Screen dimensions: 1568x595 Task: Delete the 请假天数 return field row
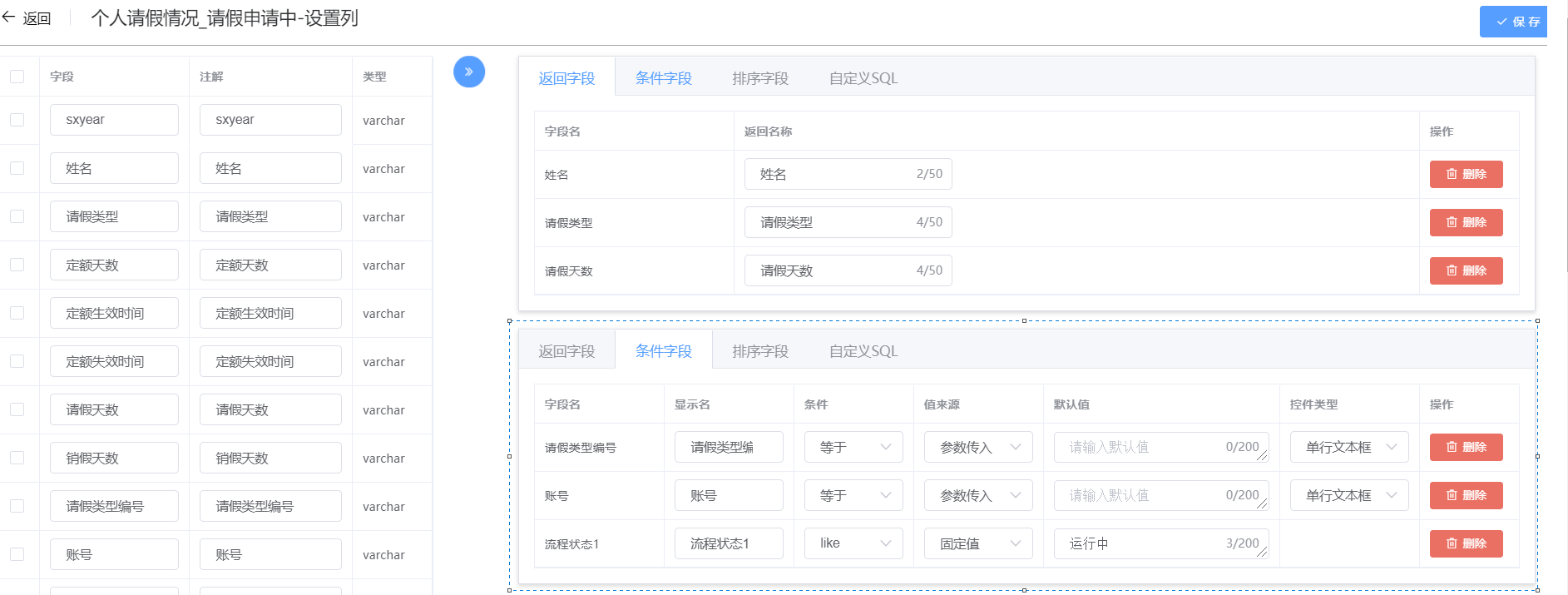[1465, 270]
